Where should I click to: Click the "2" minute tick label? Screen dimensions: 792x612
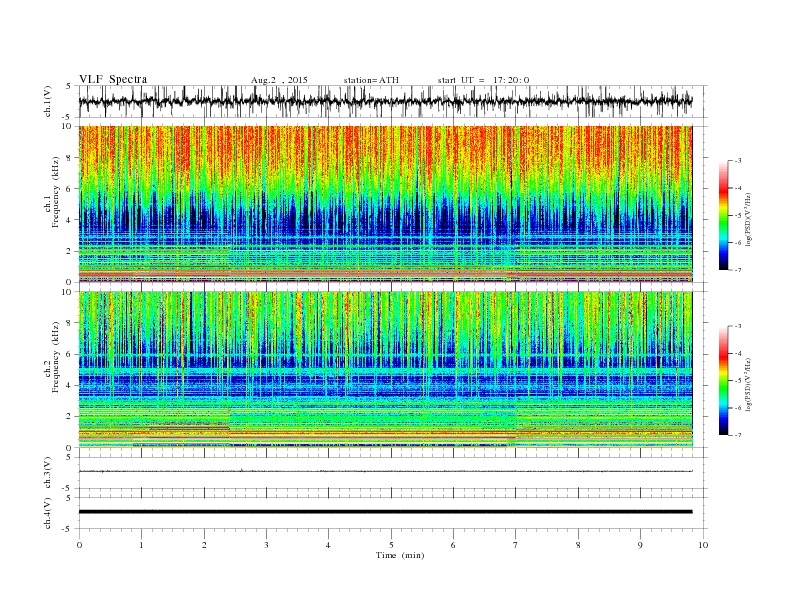coord(204,545)
